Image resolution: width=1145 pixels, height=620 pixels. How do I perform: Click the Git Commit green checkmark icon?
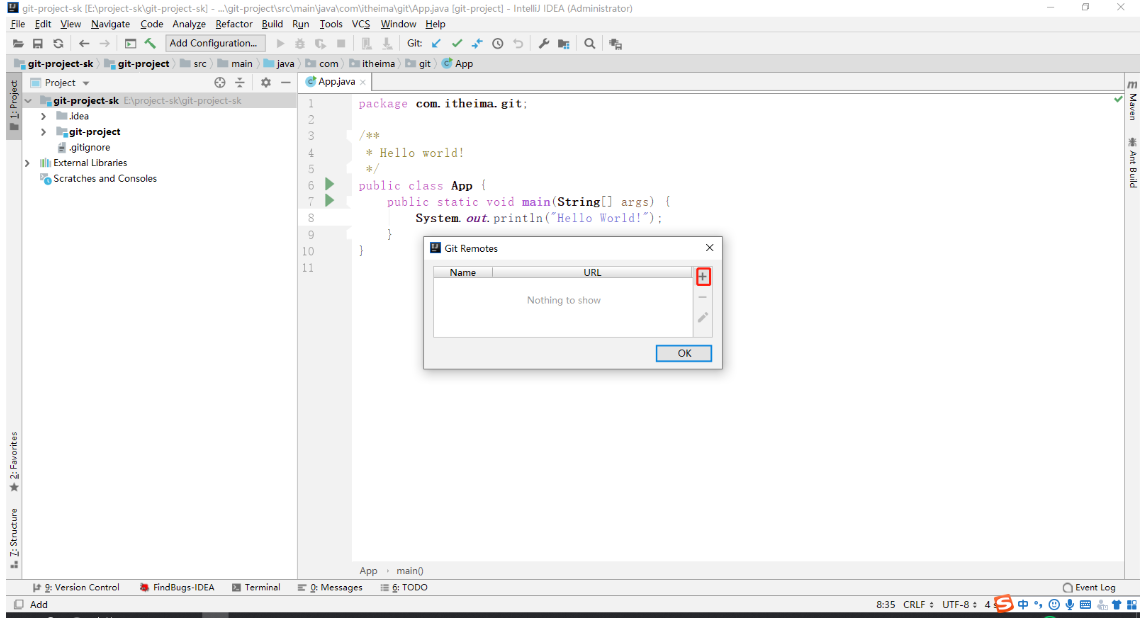point(457,44)
